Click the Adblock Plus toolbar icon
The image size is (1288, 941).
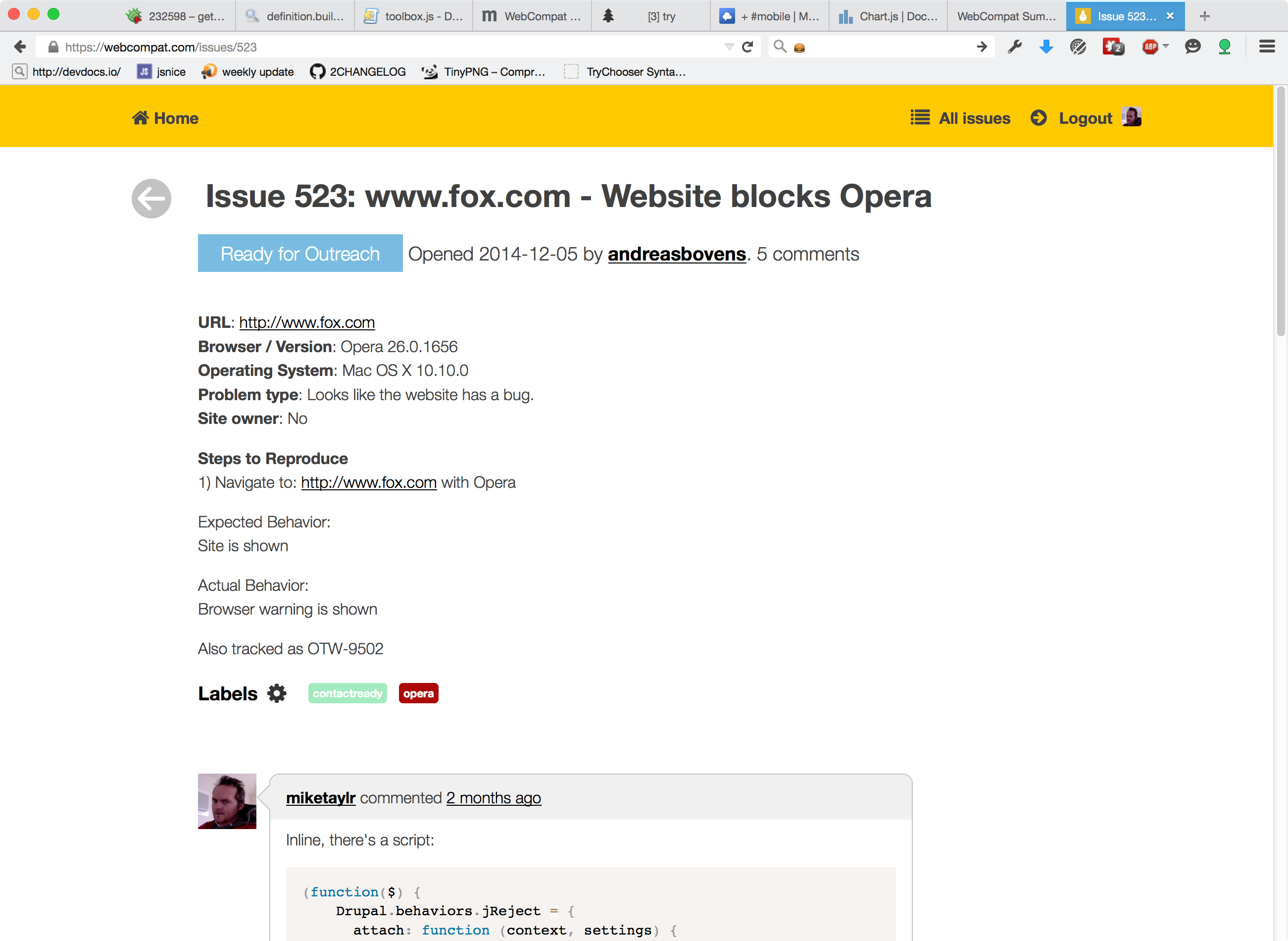click(1150, 47)
